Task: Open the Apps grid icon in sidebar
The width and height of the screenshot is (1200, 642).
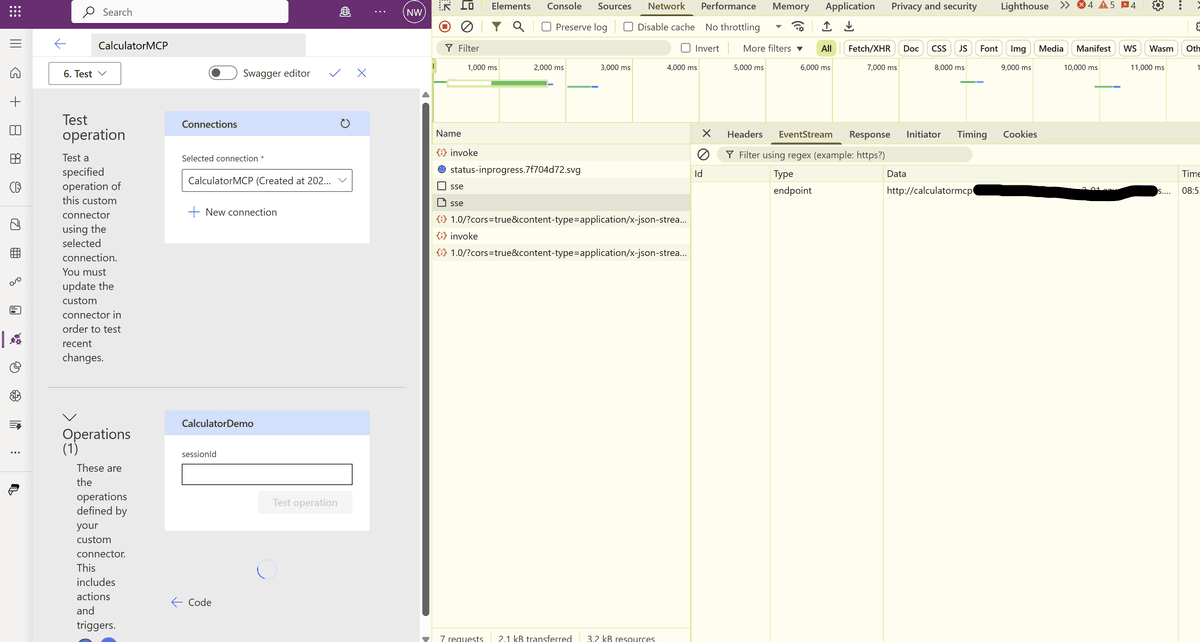Action: coord(15,159)
